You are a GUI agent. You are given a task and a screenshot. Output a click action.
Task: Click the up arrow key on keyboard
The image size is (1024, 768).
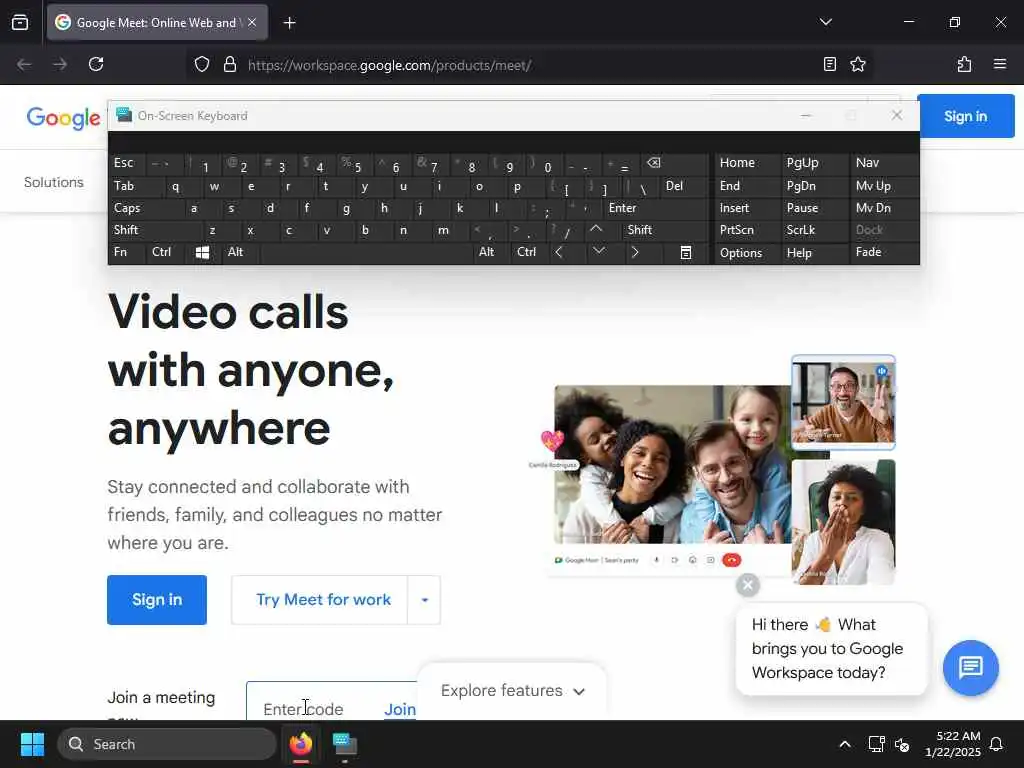(x=596, y=230)
